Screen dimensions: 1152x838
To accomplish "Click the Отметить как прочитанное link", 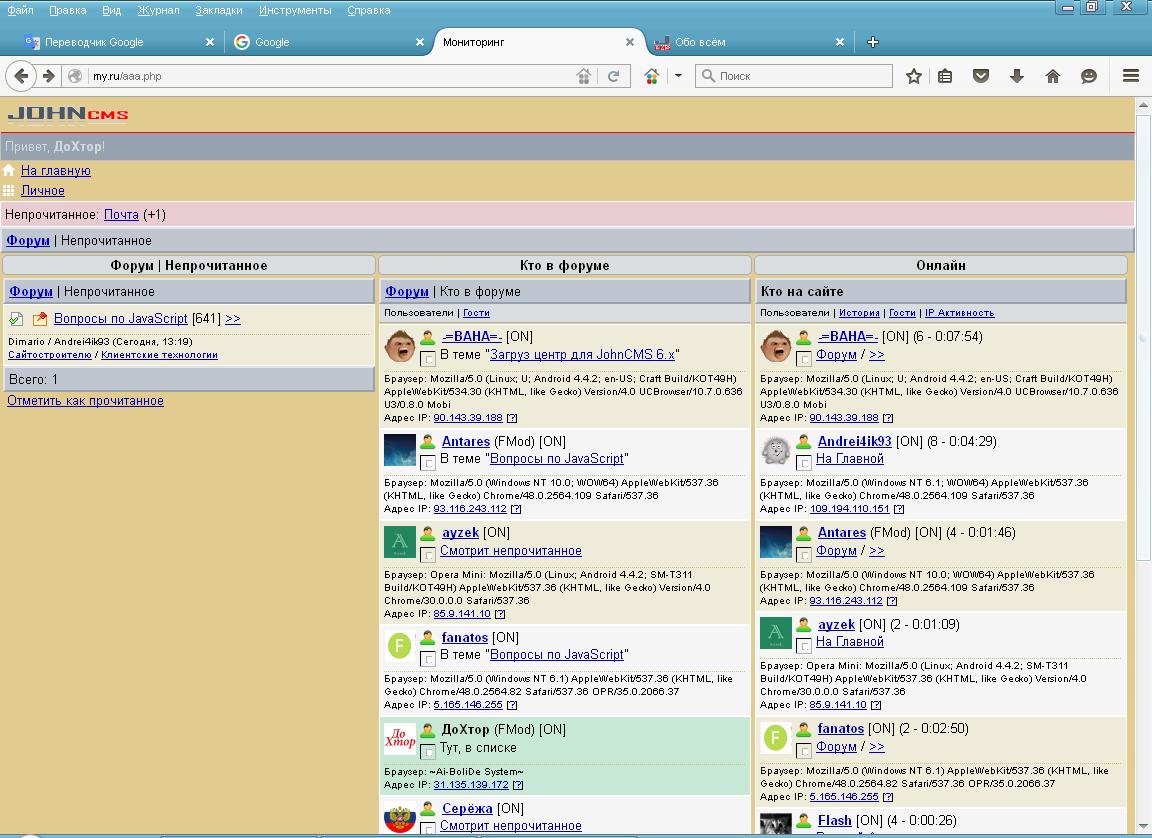I will 85,401.
